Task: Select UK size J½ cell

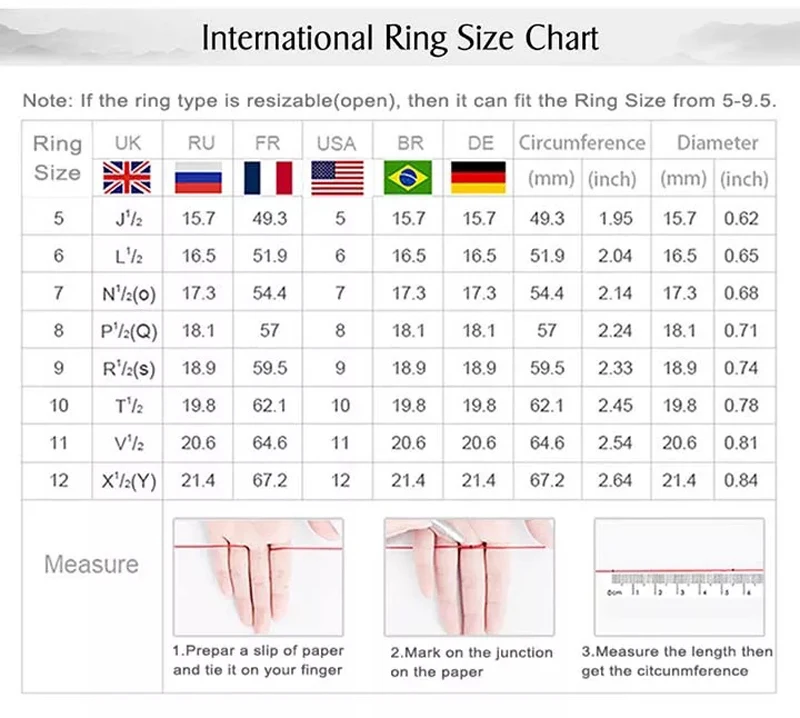Action: (x=128, y=218)
